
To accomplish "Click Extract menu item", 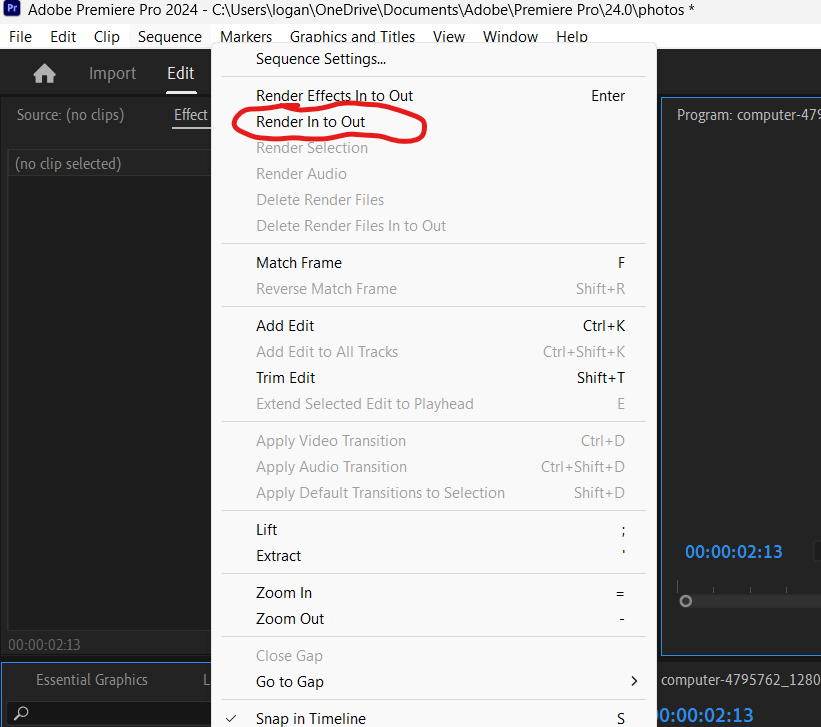I will click(x=279, y=556).
